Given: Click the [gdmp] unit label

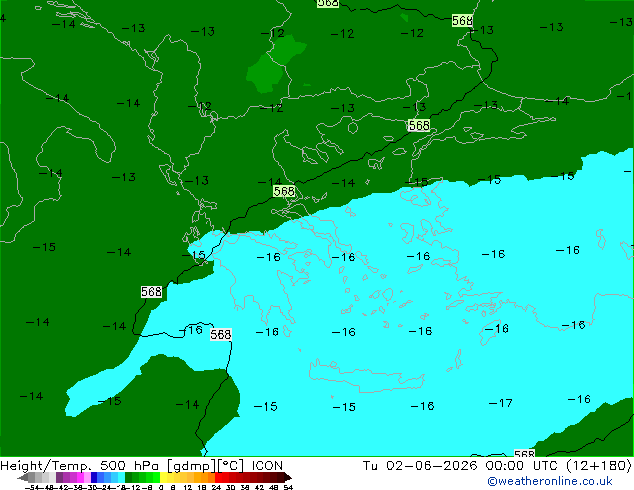Looking at the screenshot, I should click(190, 466).
